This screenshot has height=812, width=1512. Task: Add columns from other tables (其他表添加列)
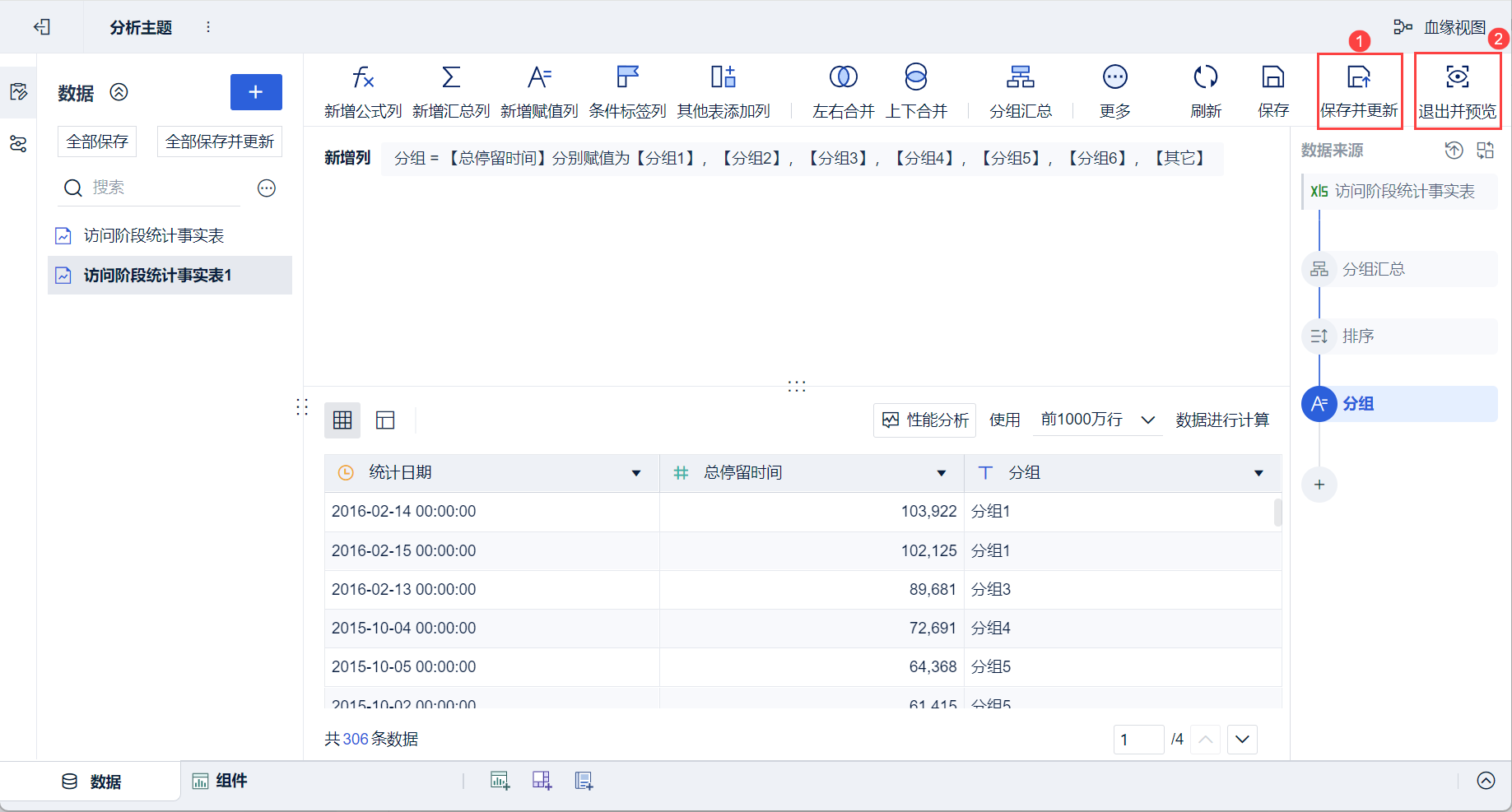point(723,92)
